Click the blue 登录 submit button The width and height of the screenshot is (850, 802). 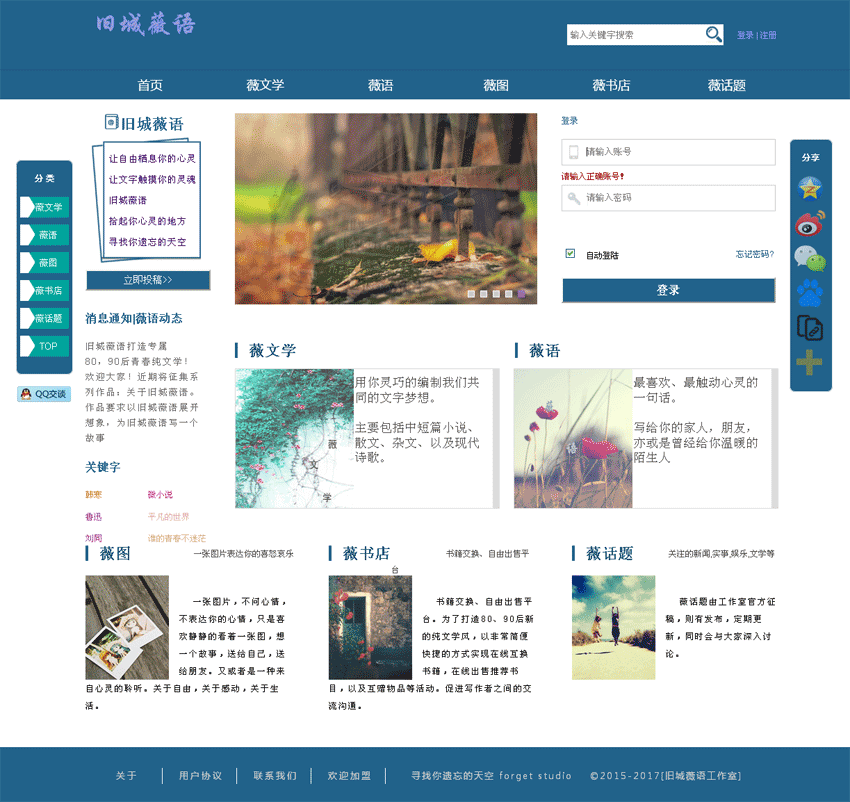[668, 290]
